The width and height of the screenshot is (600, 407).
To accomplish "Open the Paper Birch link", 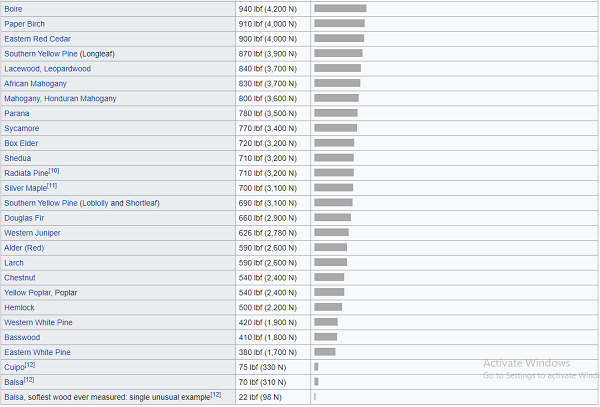I will point(24,24).
